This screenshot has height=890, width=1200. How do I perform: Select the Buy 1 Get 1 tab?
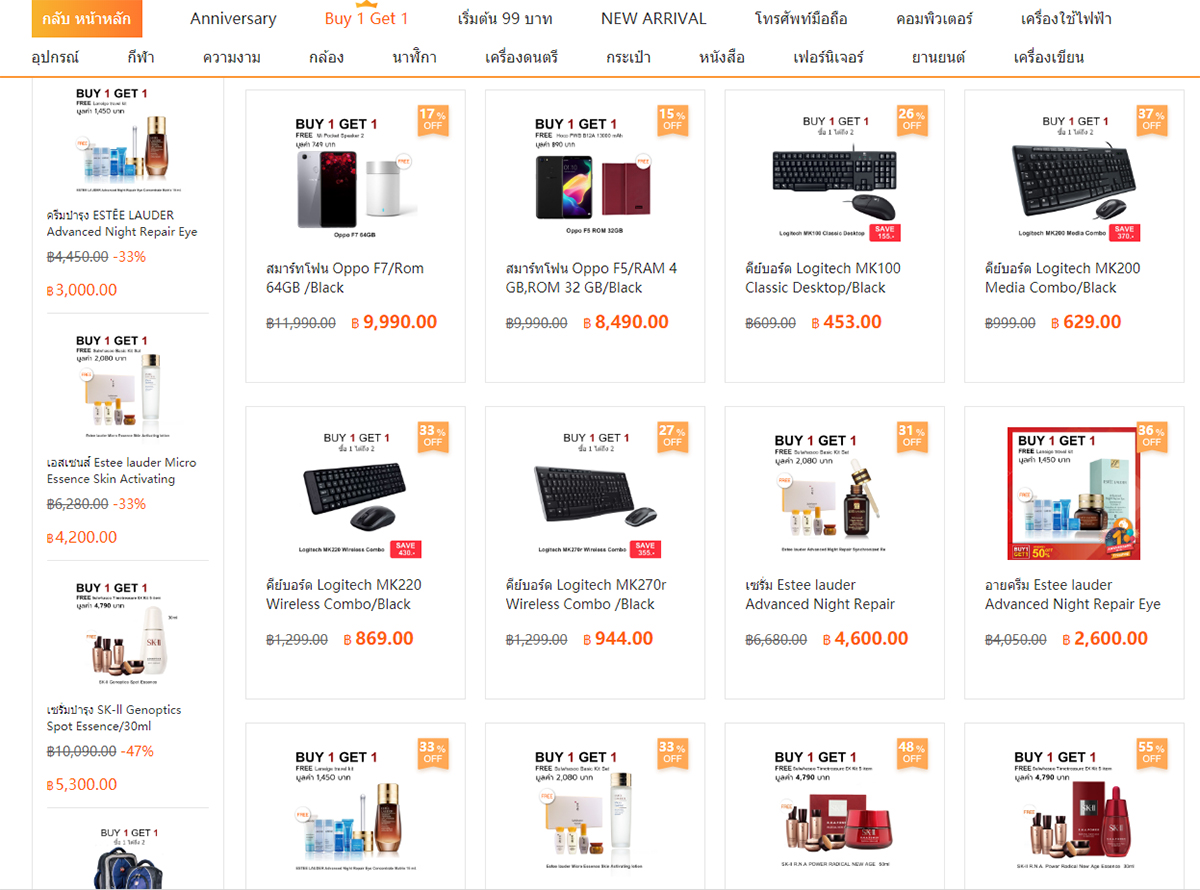click(x=366, y=18)
